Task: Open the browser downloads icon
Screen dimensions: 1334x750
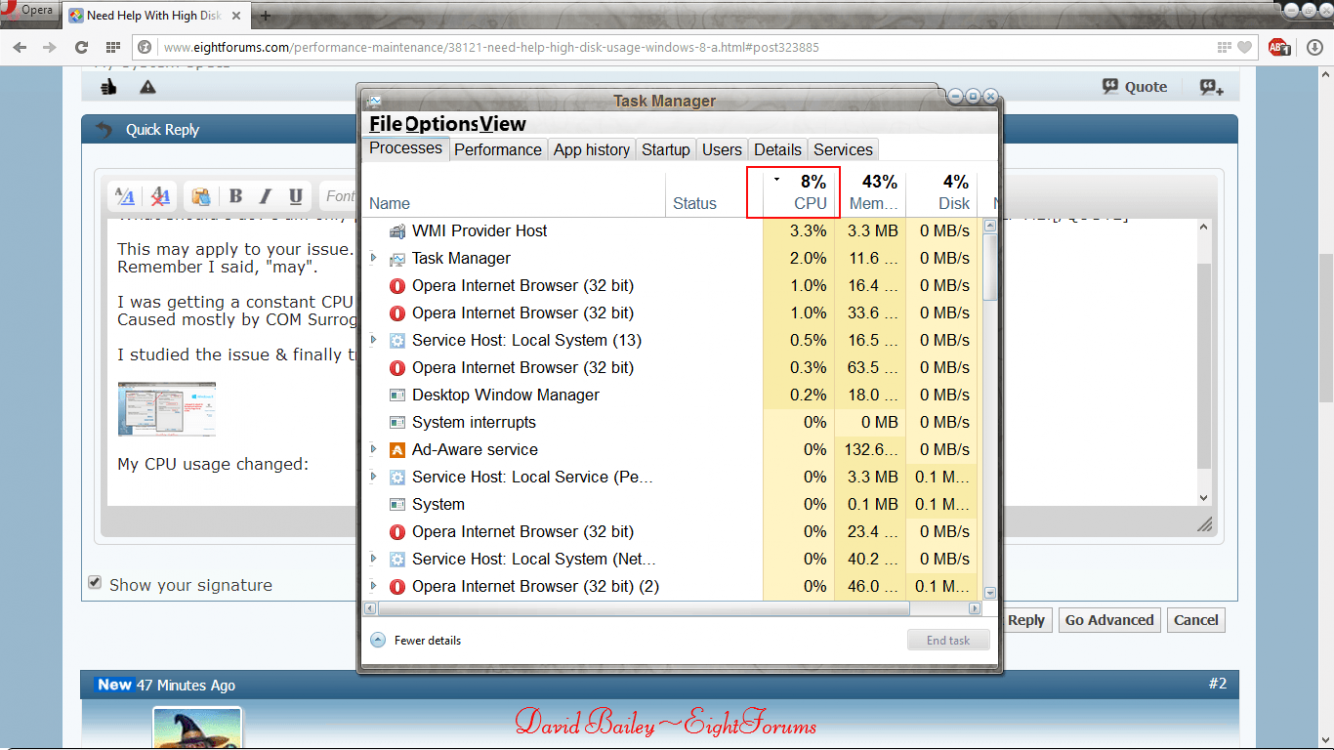Action: click(1315, 47)
